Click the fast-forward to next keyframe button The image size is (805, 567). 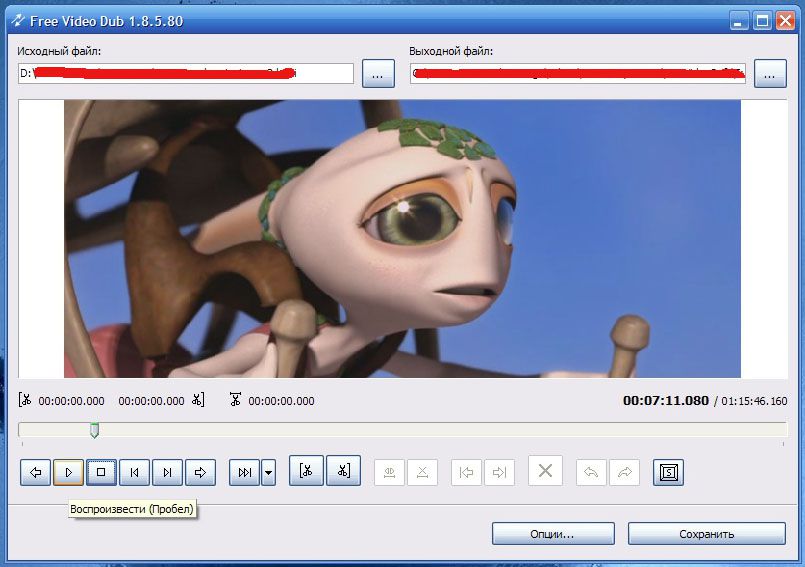tap(245, 472)
